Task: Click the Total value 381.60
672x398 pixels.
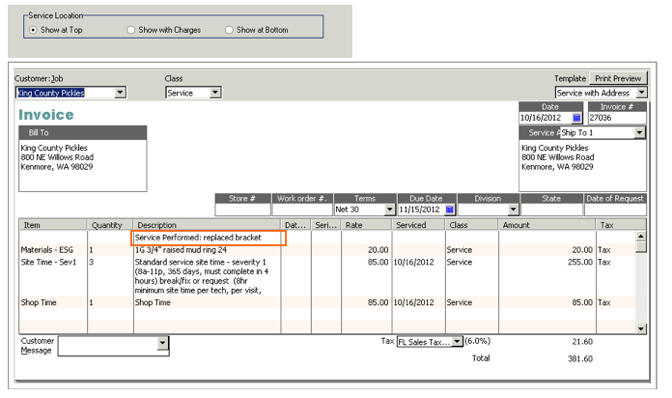Action: point(580,359)
